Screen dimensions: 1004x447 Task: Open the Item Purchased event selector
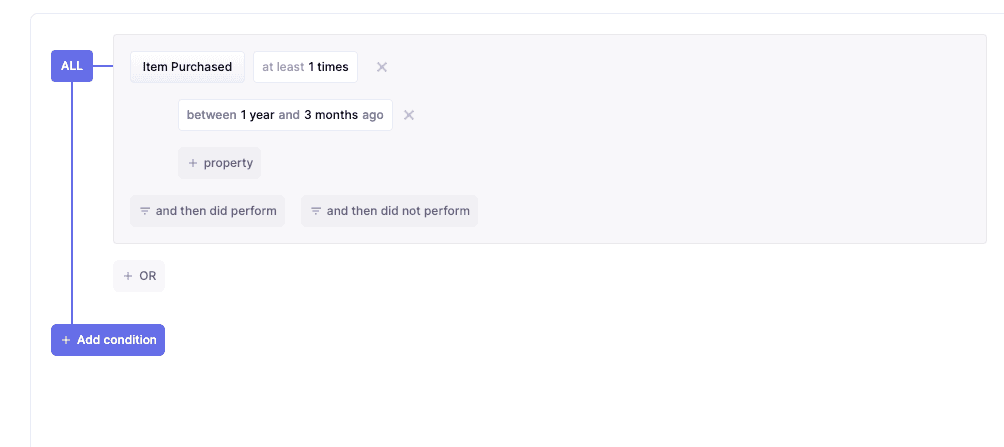tap(187, 67)
